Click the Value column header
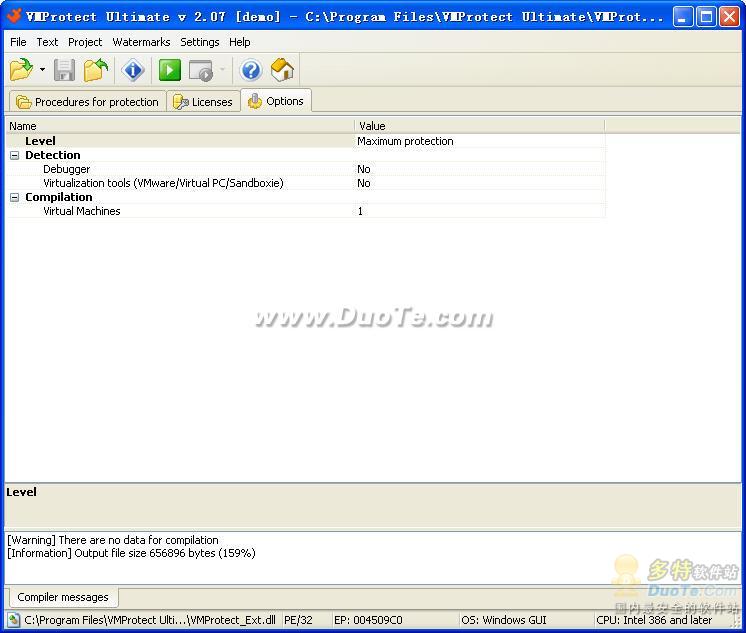Image resolution: width=746 pixels, height=633 pixels. click(x=480, y=126)
